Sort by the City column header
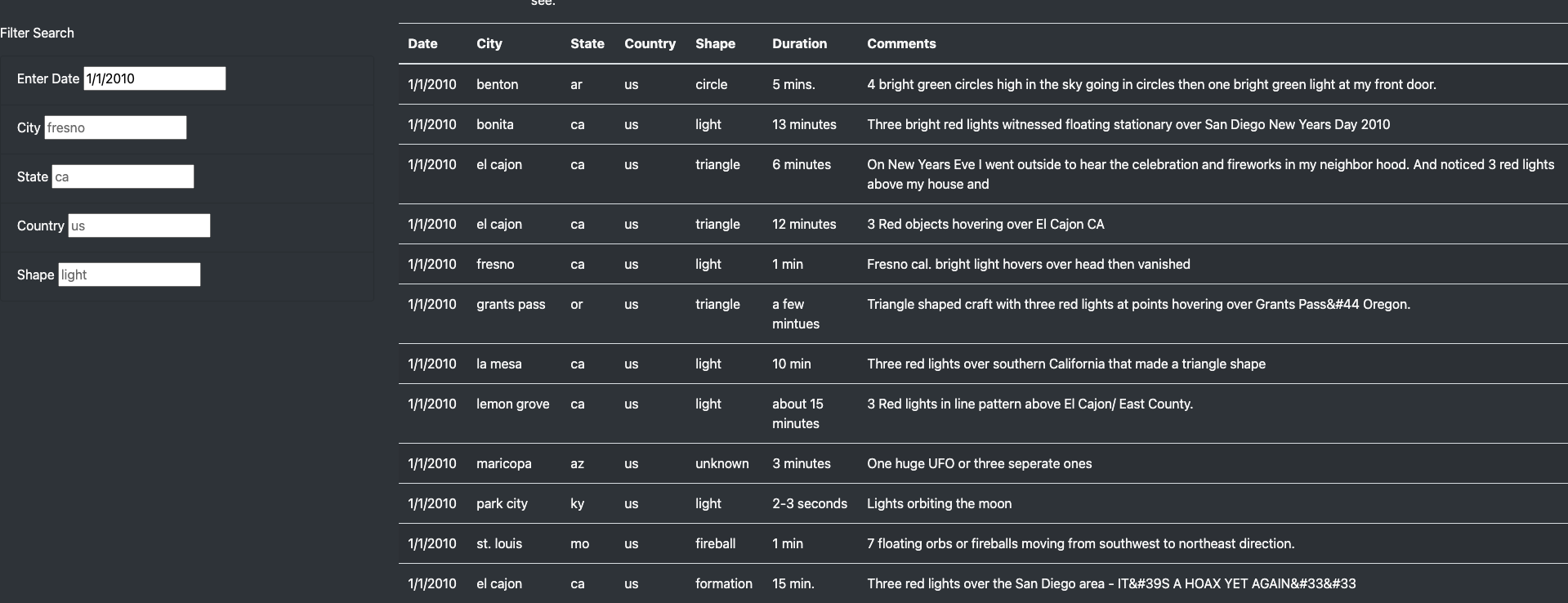This screenshot has height=603, width=1568. point(489,43)
